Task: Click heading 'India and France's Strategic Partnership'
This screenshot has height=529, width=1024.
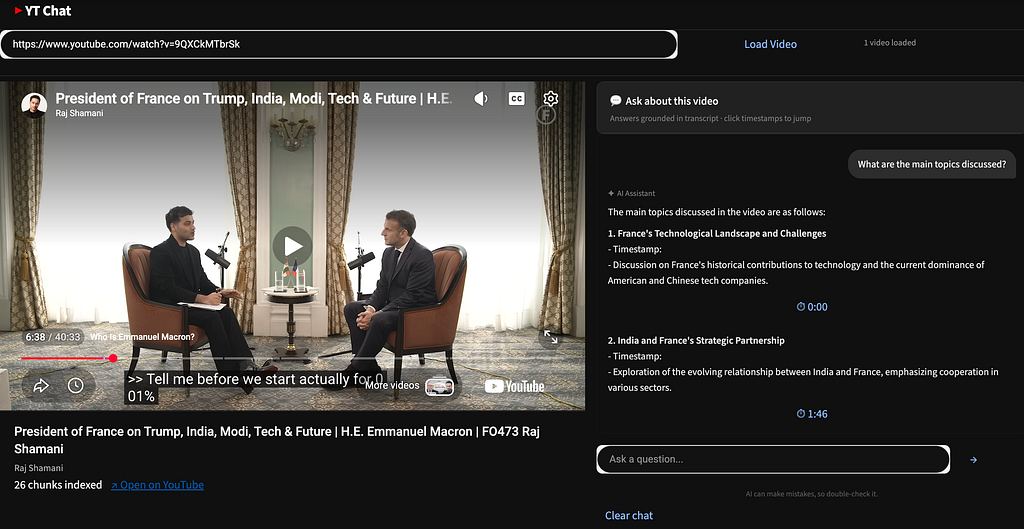Action: (696, 340)
